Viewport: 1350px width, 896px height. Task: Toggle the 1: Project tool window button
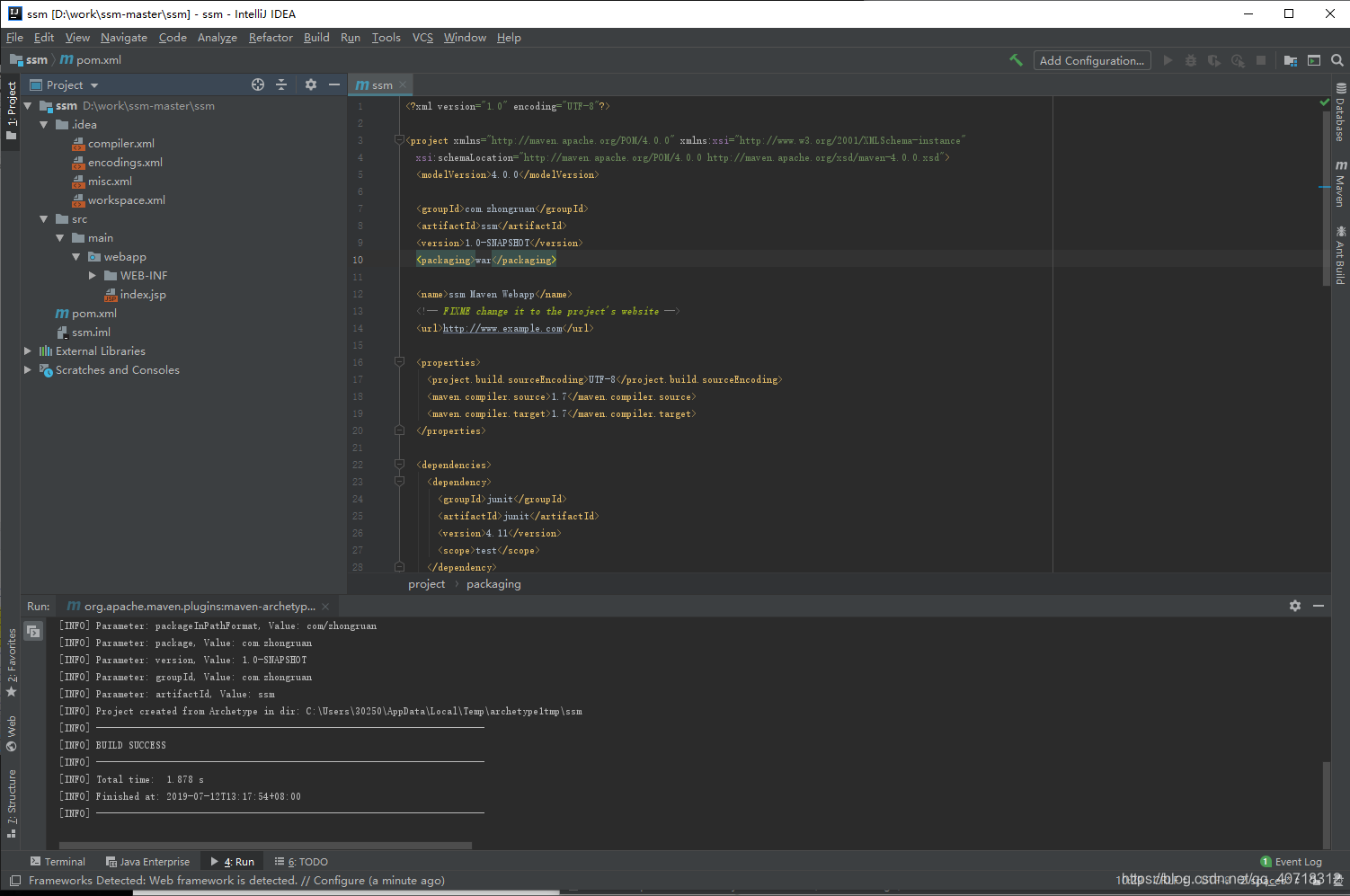coord(11,111)
